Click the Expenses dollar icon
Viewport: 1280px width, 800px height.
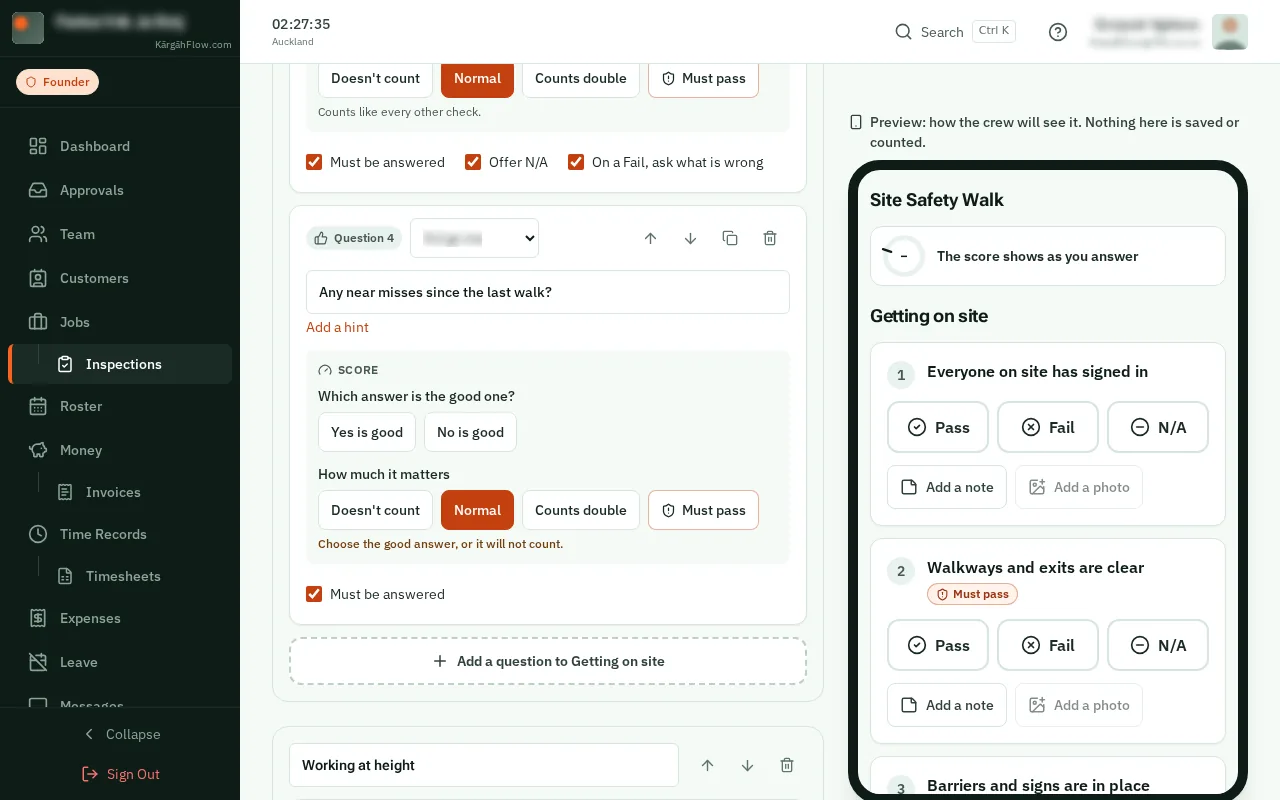[38, 618]
